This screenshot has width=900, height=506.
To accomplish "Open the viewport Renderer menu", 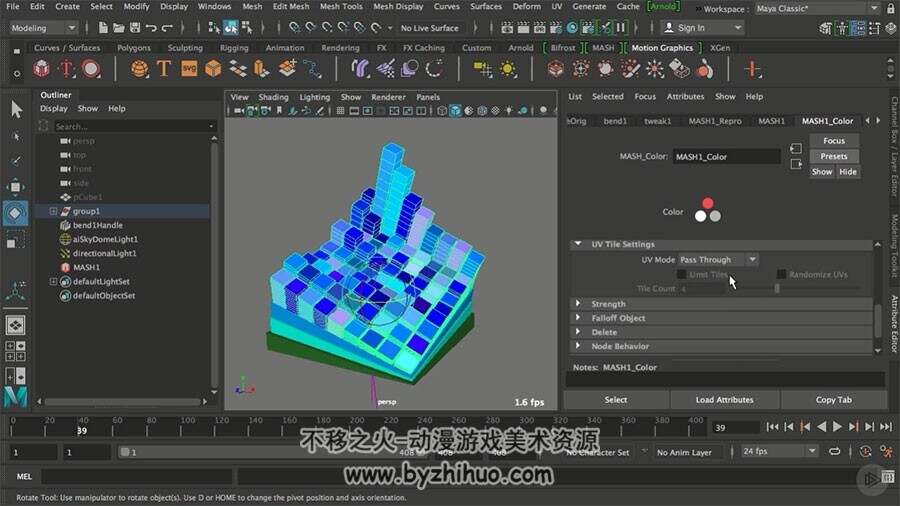I will (388, 97).
